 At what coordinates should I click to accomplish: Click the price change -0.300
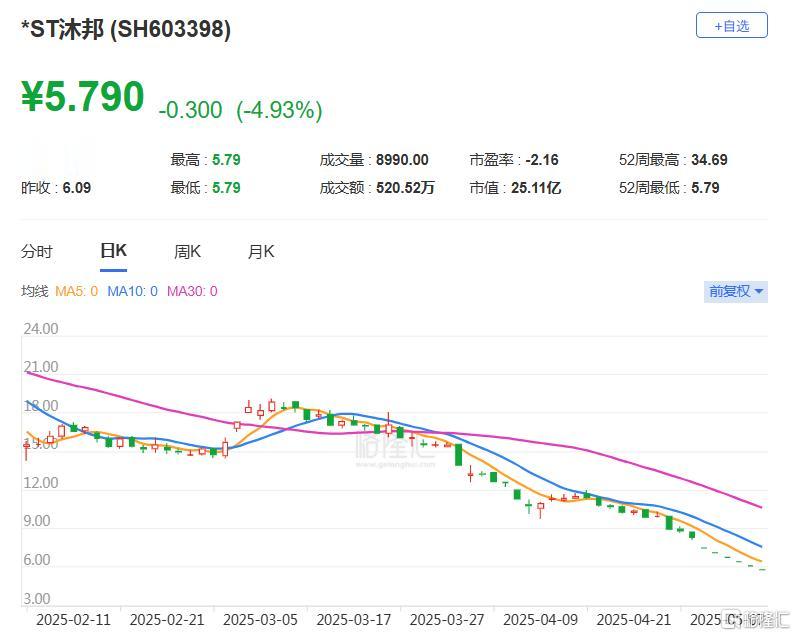tap(190, 110)
